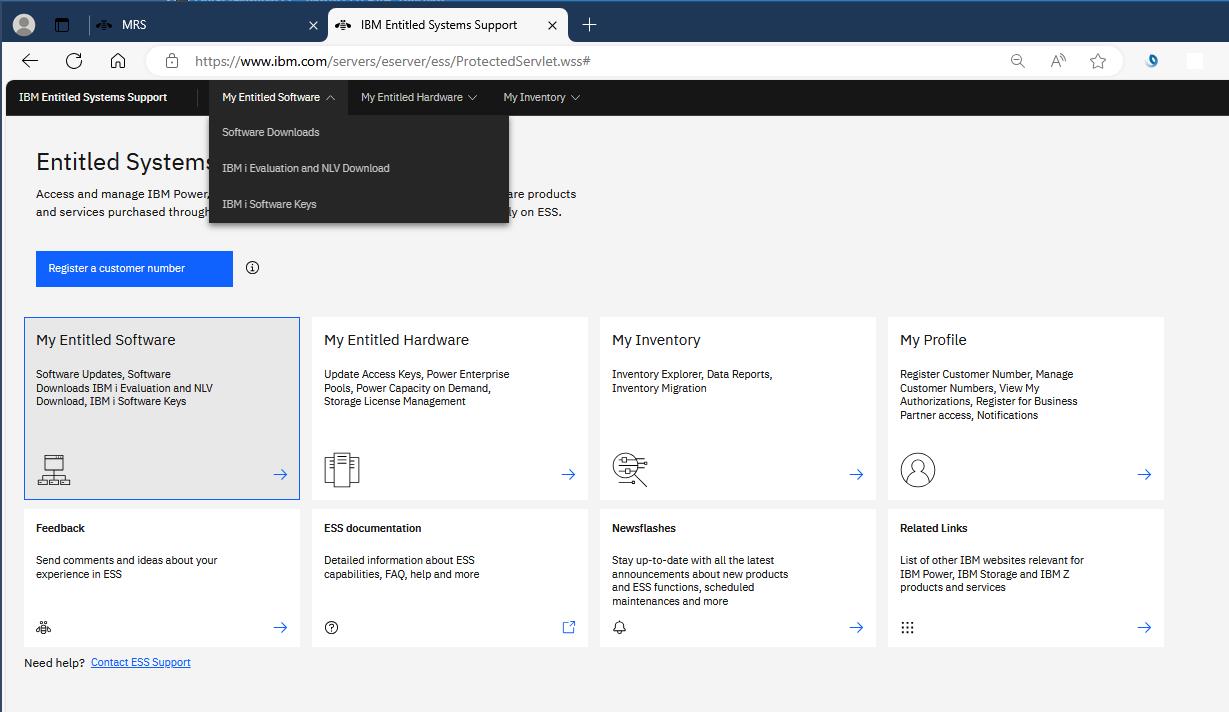Open a new tab with plus icon
The image size is (1229, 712).
point(589,25)
